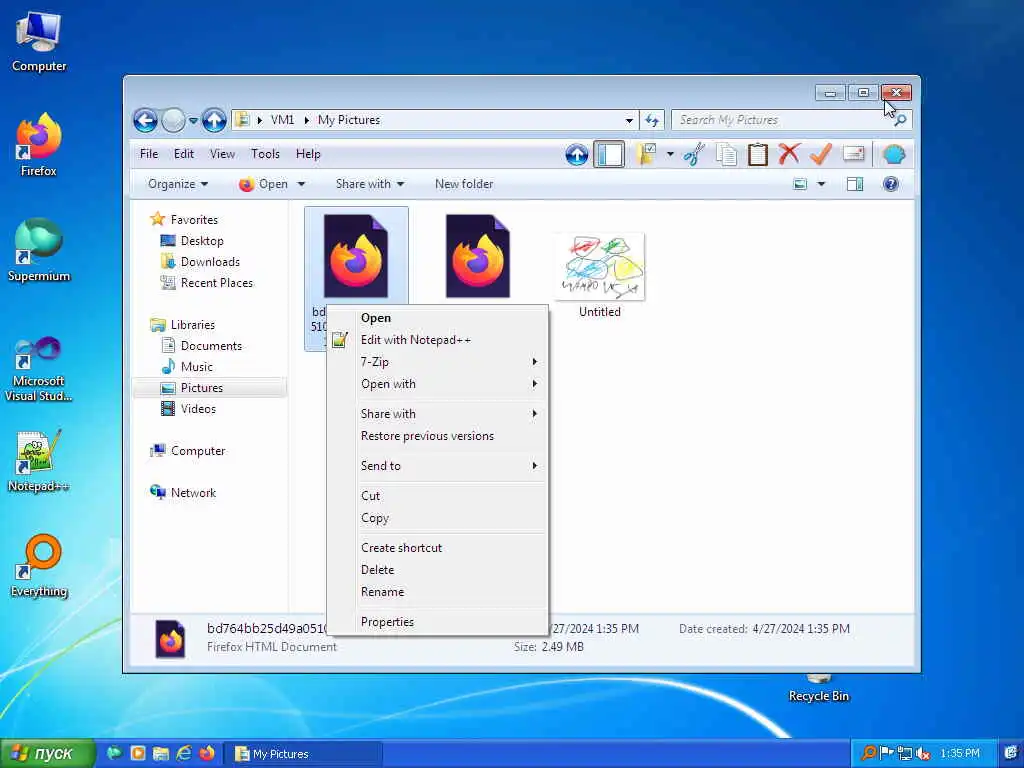Image resolution: width=1024 pixels, height=768 pixels.
Task: Select Network in navigation pane
Action: coord(193,493)
